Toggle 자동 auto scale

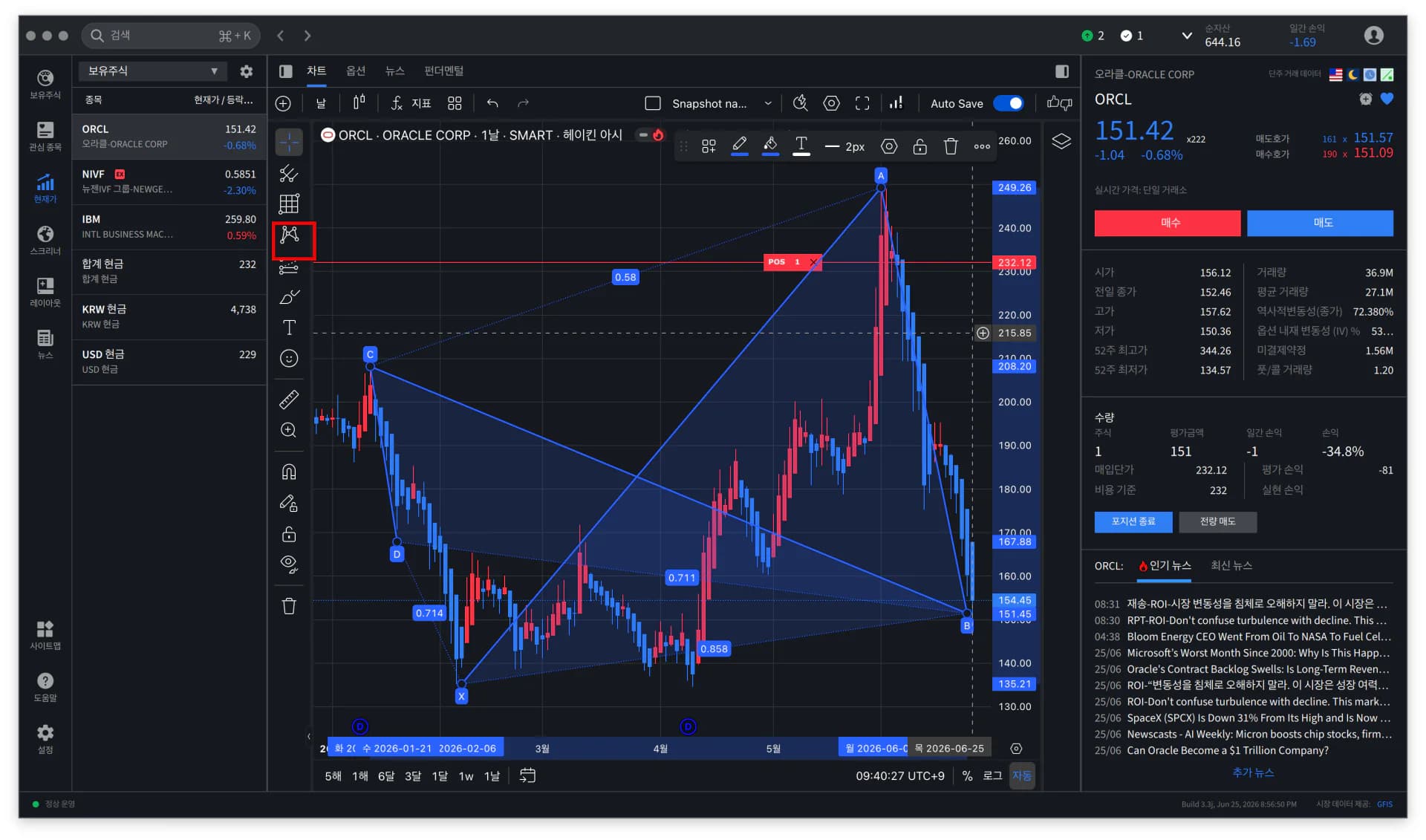click(x=1022, y=775)
